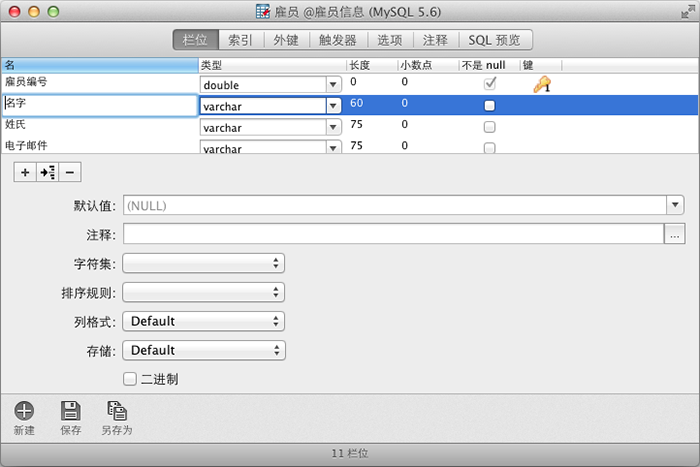Click the primary key icon for 雇员编号

(x=542, y=84)
